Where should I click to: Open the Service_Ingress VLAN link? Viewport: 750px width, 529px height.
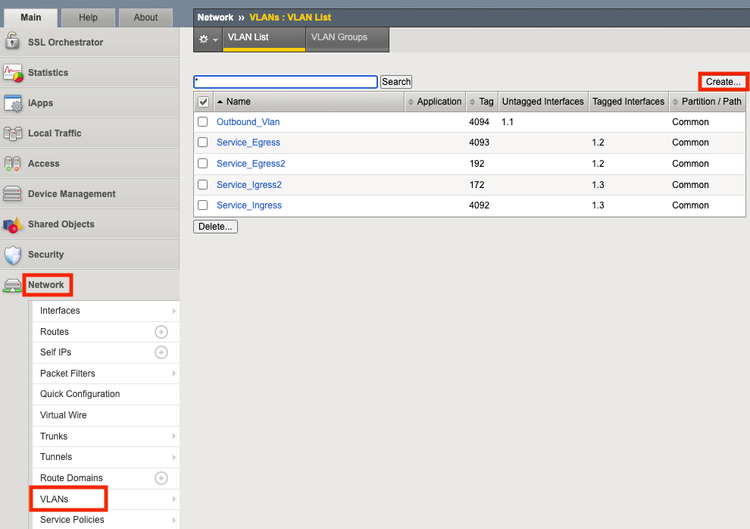pos(249,205)
